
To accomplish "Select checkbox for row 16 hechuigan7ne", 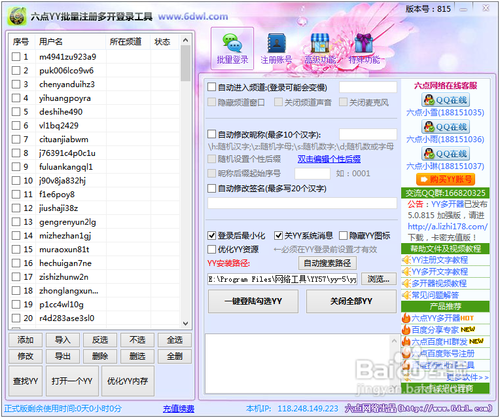I will point(16,263).
